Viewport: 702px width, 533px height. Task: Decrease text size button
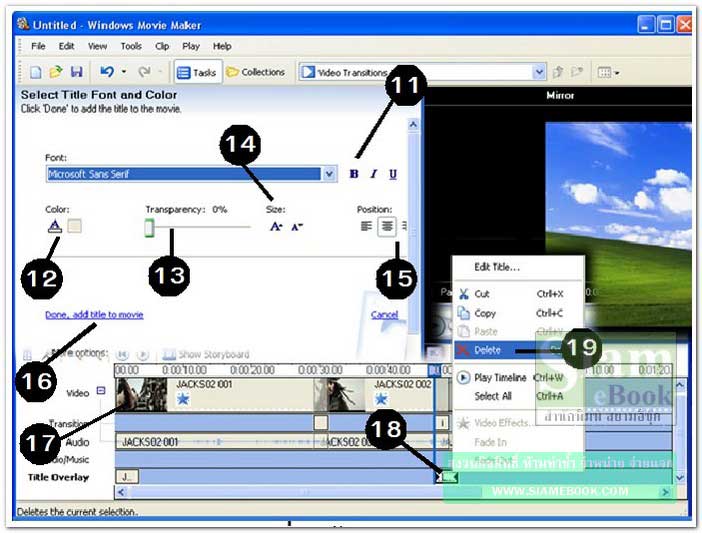(x=296, y=227)
